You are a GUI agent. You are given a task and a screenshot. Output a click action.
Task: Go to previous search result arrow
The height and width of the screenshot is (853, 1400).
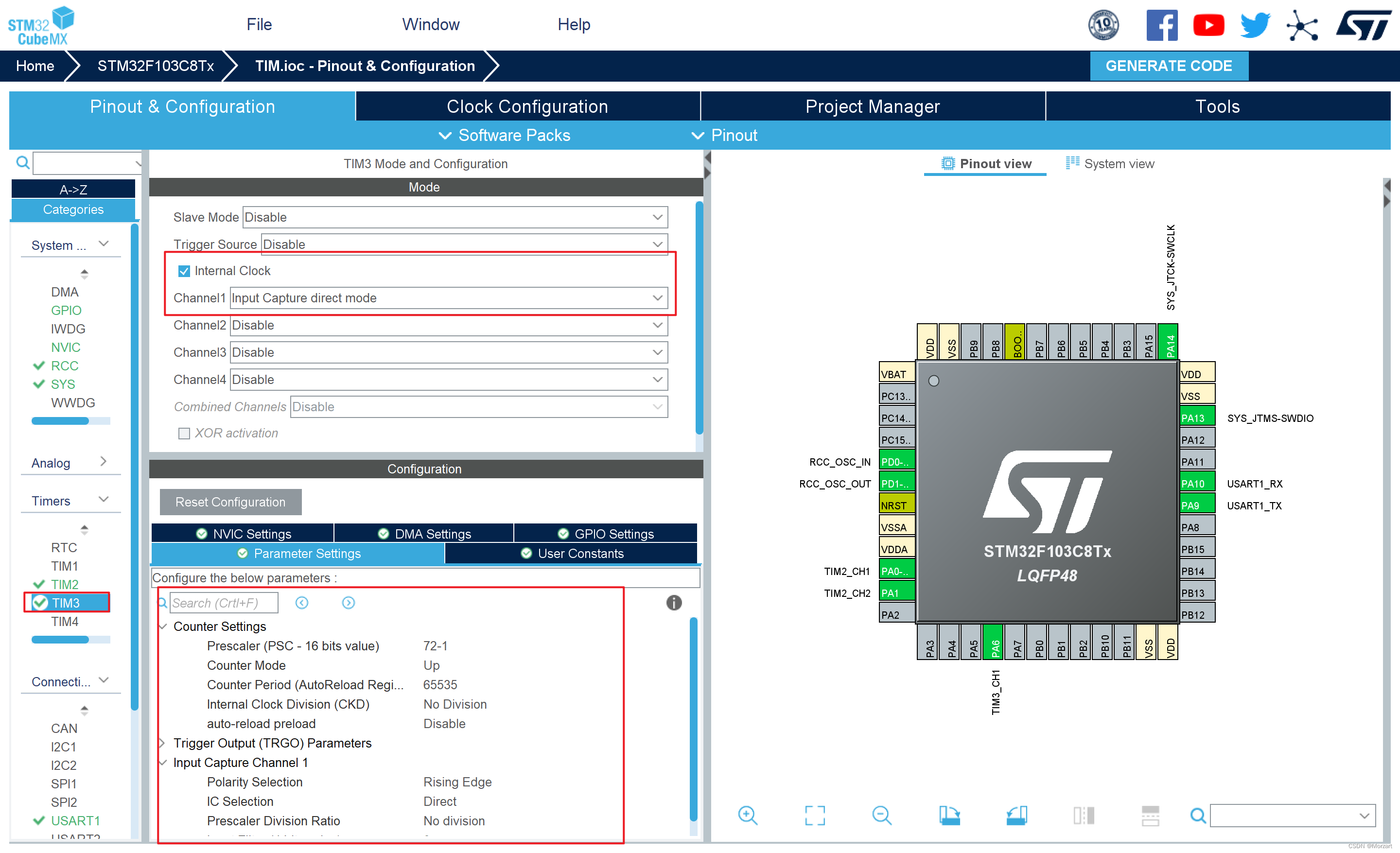(302, 603)
